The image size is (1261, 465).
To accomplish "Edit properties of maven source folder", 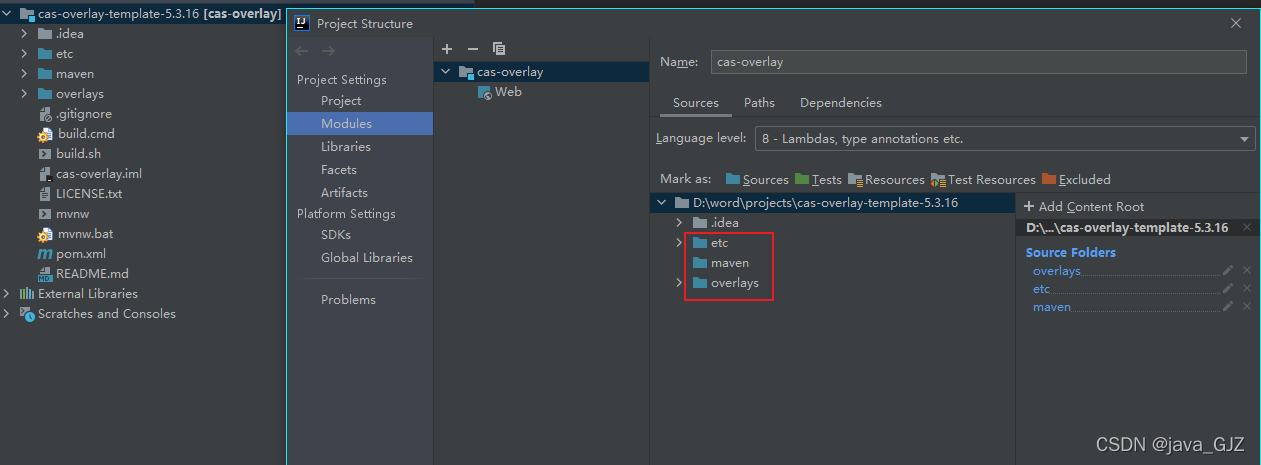I will 1228,307.
